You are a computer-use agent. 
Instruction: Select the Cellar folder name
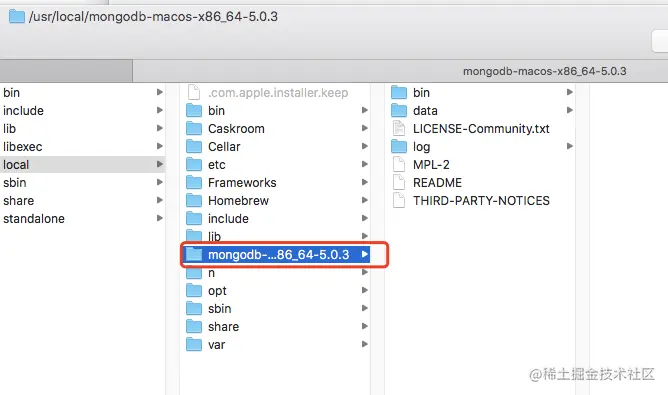tap(224, 147)
